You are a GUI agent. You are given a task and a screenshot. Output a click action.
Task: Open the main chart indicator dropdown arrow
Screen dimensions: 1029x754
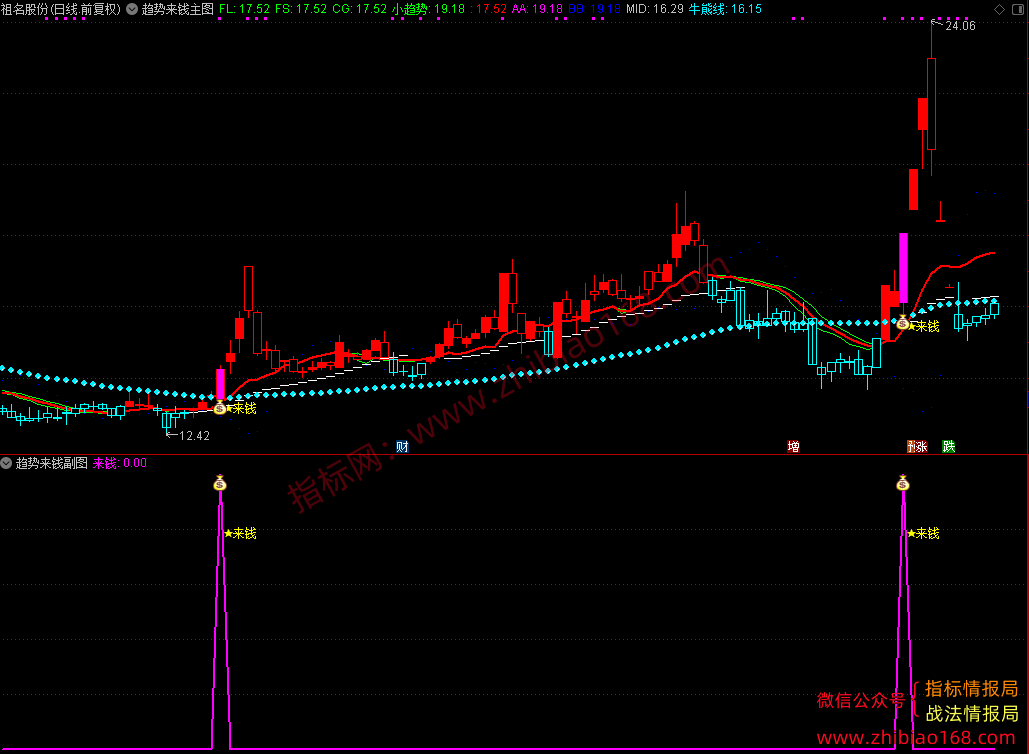(132, 9)
